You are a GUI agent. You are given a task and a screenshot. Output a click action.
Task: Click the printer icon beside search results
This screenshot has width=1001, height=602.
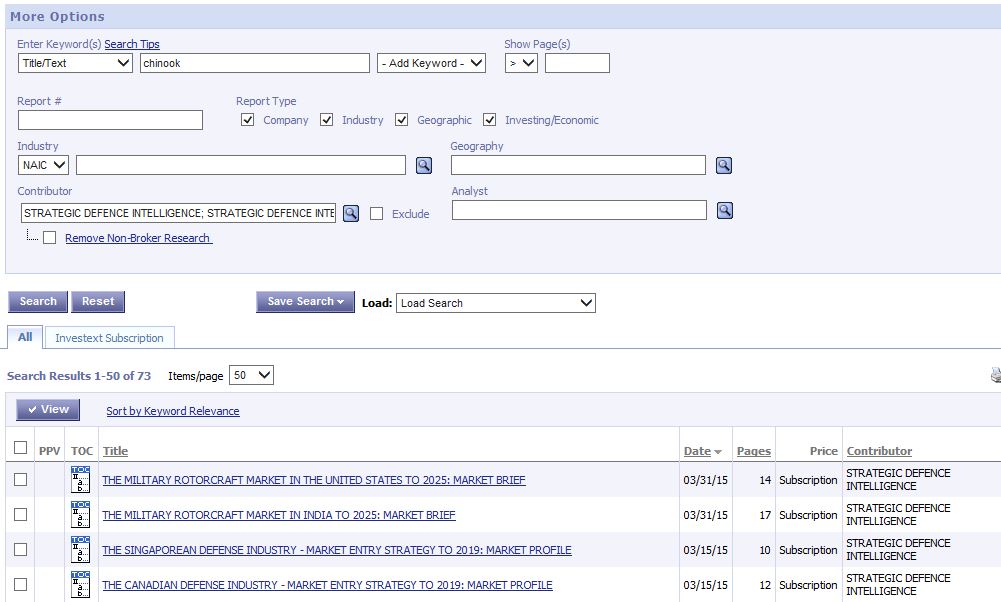point(995,376)
